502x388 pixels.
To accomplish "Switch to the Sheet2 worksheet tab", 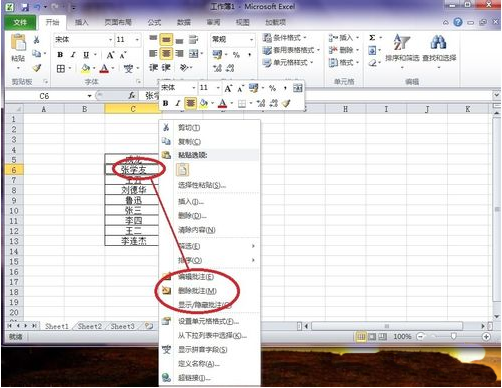I will [89, 326].
